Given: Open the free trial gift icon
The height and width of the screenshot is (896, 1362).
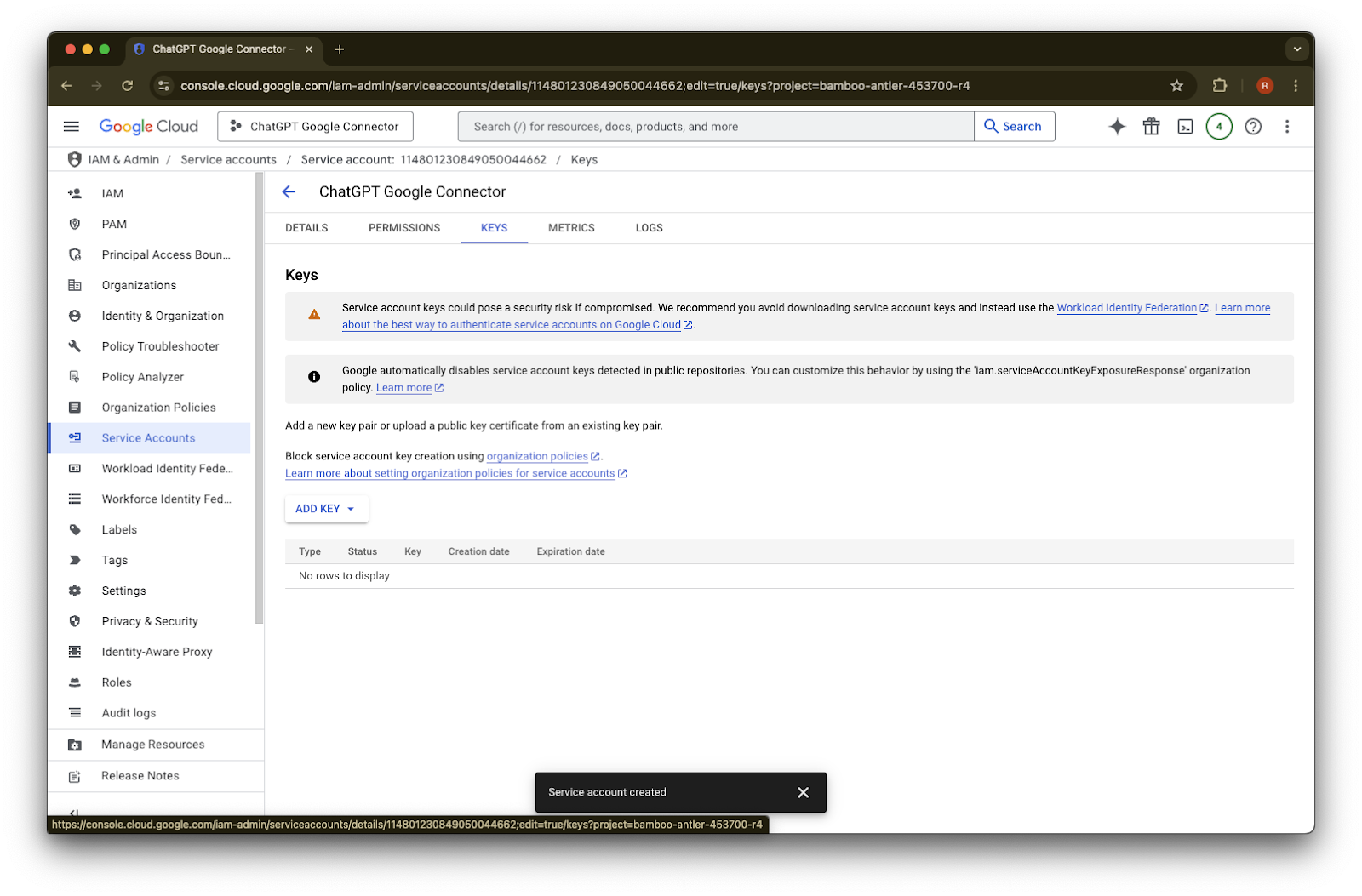Looking at the screenshot, I should pyautogui.click(x=1151, y=127).
